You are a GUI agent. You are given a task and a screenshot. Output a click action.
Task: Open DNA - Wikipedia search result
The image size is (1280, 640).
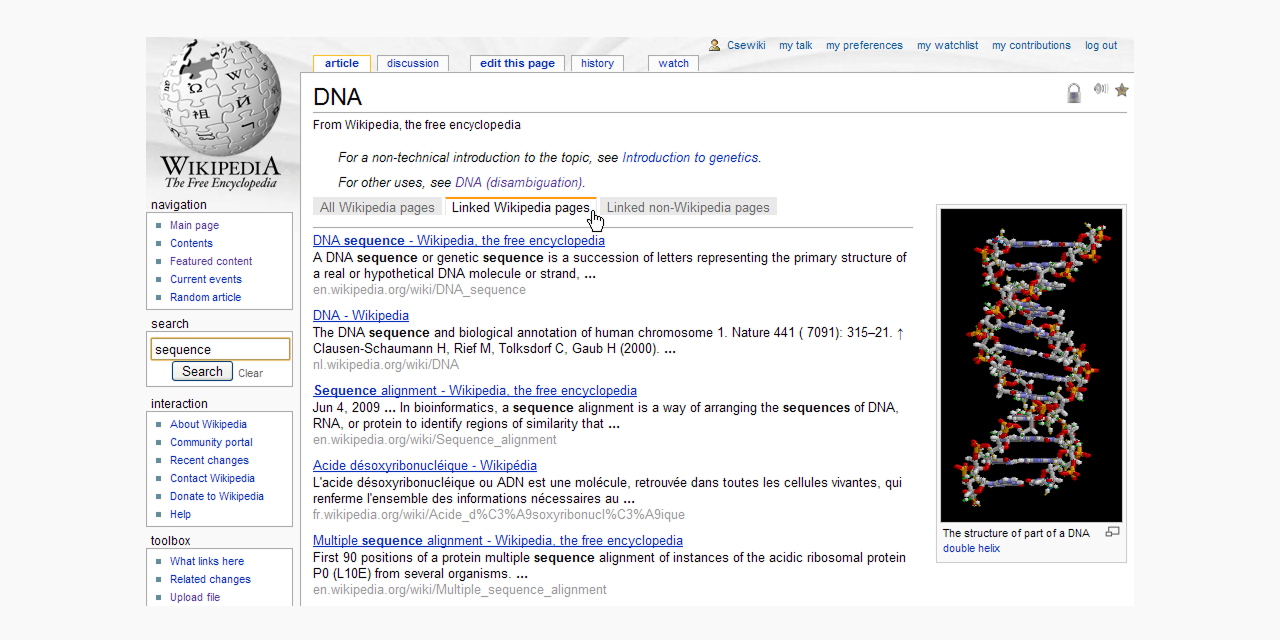(x=361, y=315)
